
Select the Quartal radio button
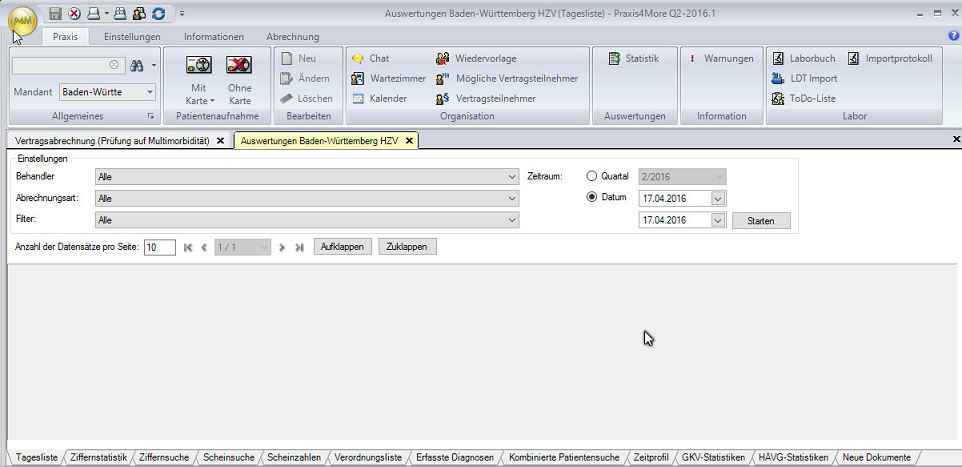[x=591, y=176]
